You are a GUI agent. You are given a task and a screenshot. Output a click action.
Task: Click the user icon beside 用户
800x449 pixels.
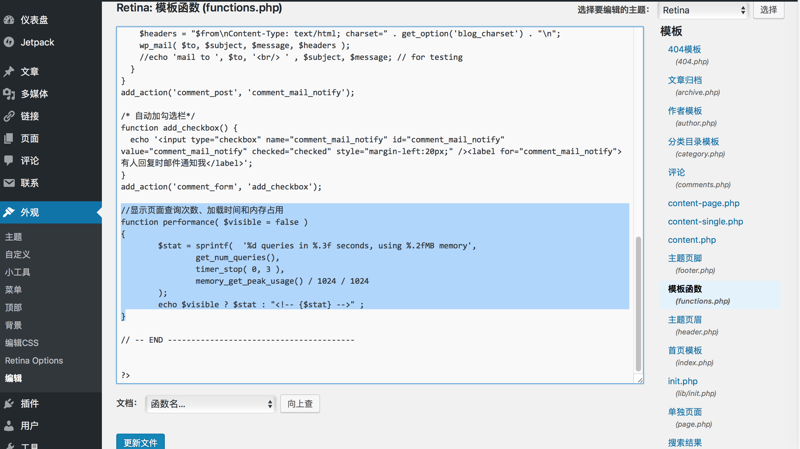point(9,426)
